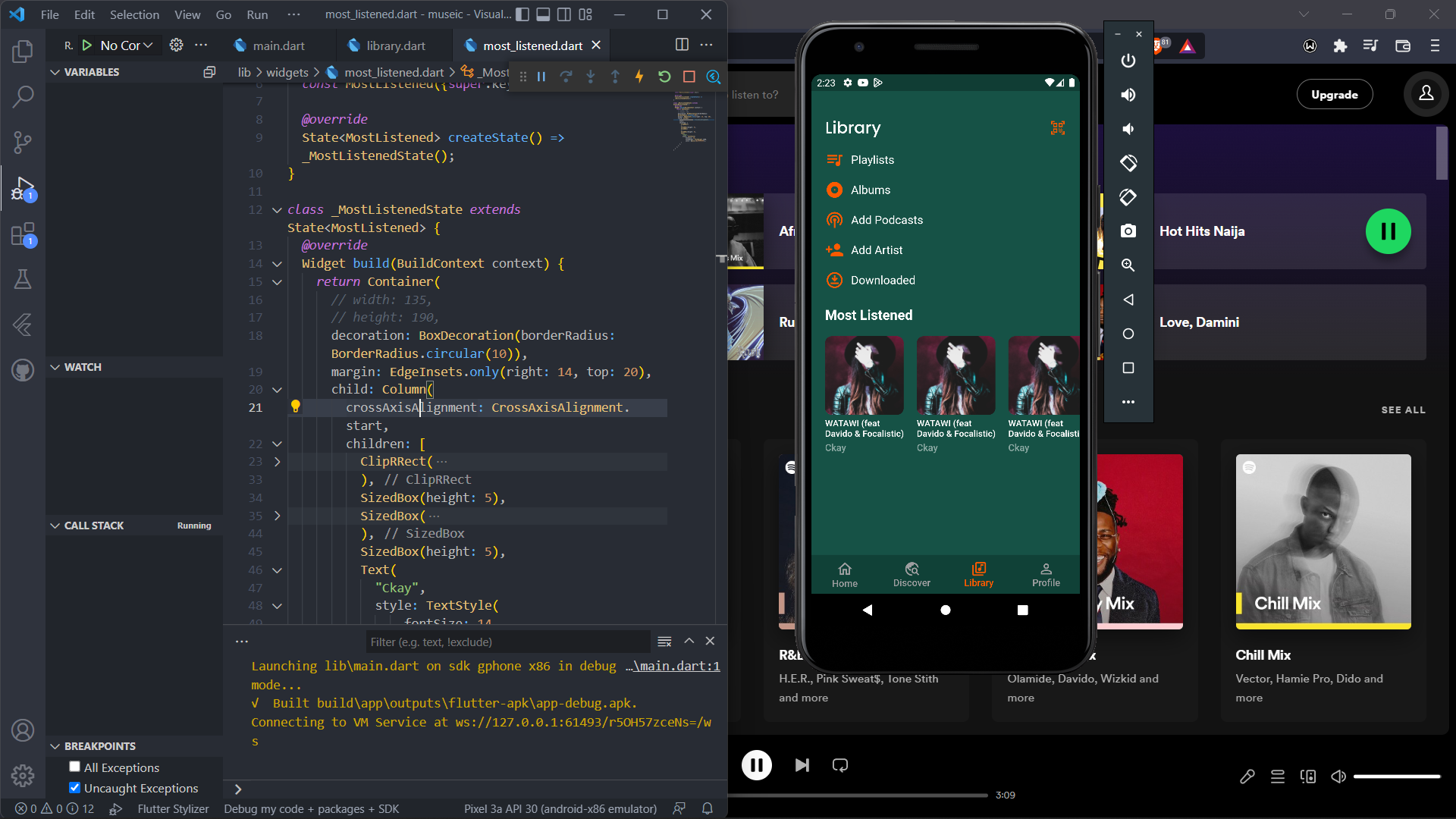Click the Spotify page vertical scrollbar
This screenshot has width=1456, height=819.
[x=1442, y=154]
